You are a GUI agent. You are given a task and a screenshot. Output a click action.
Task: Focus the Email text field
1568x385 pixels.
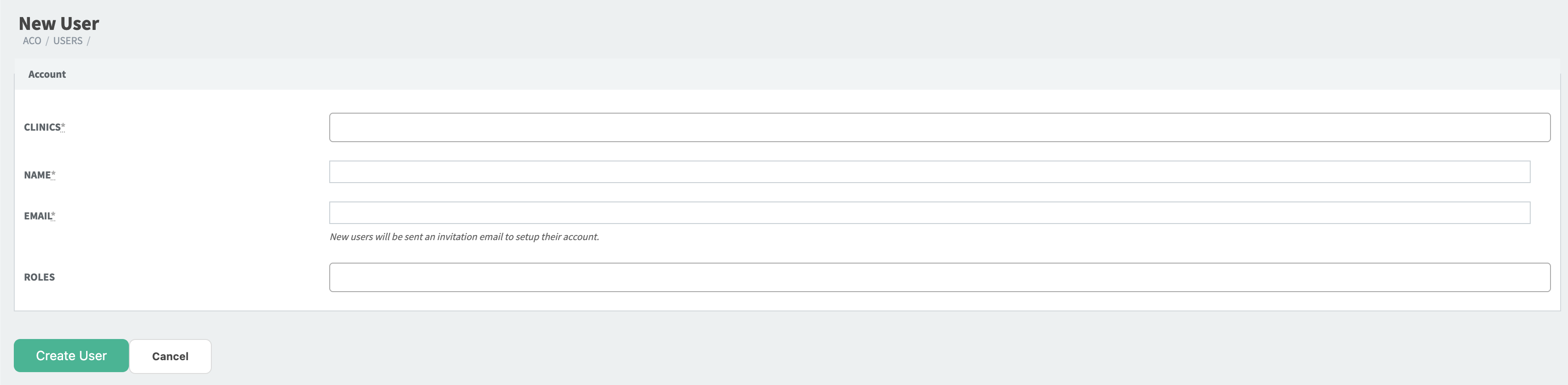click(x=929, y=212)
